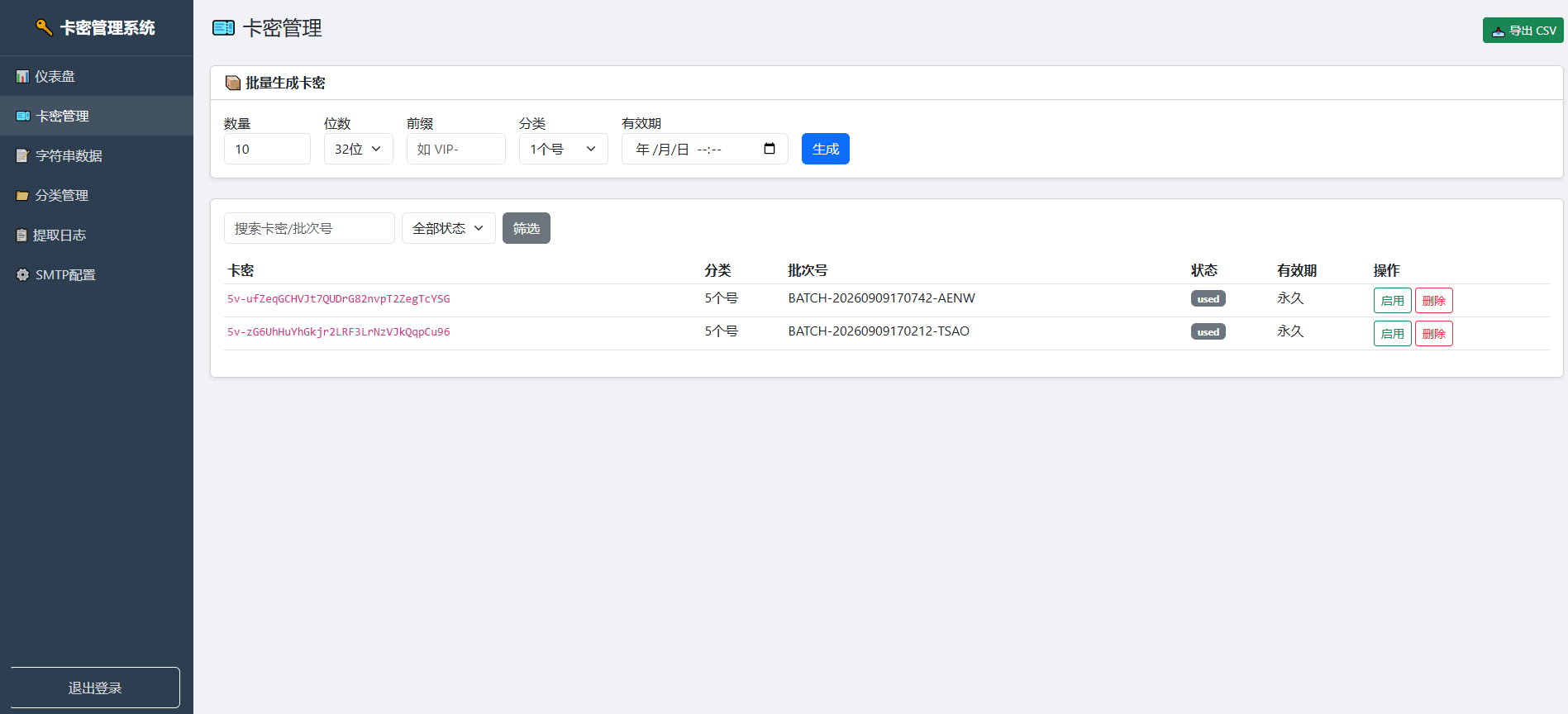This screenshot has height=714, width=1568.
Task: Click the package icon beside 批量生成卡密
Action: coord(233,83)
